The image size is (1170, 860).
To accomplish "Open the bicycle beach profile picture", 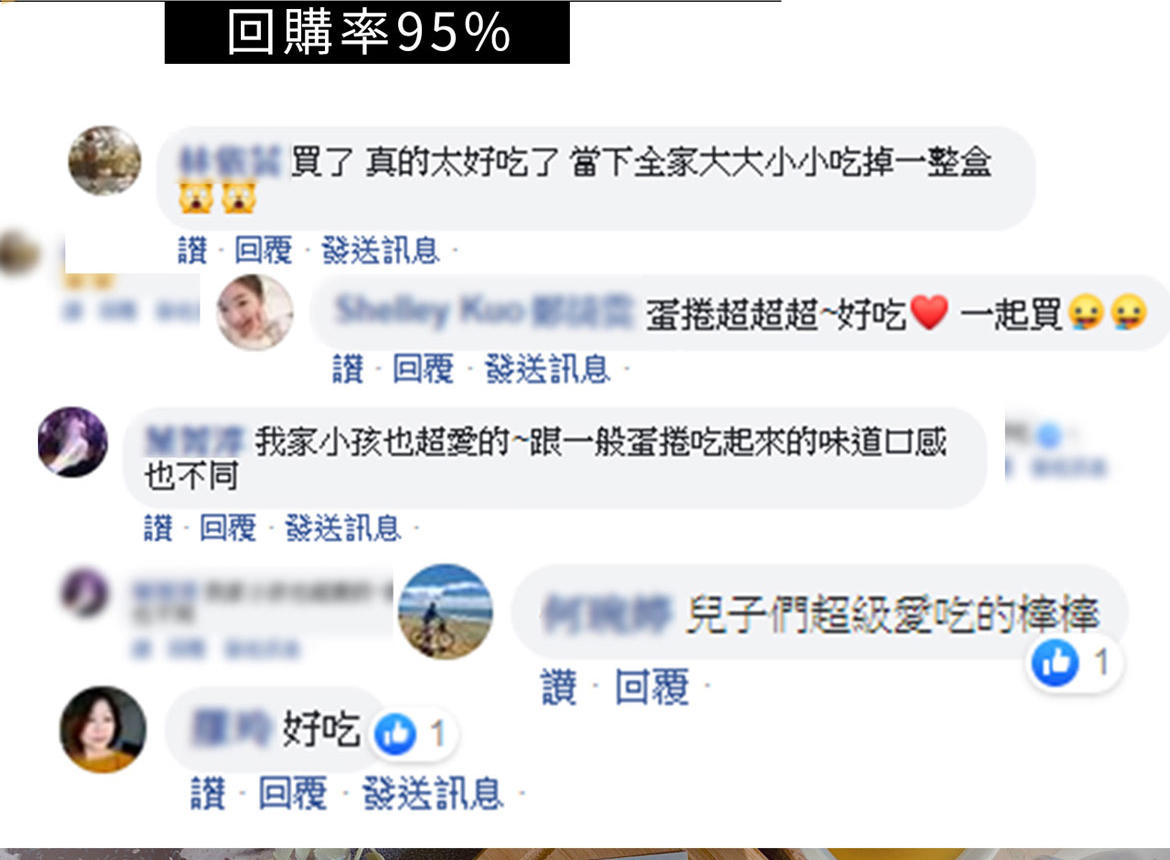I will coord(445,611).
